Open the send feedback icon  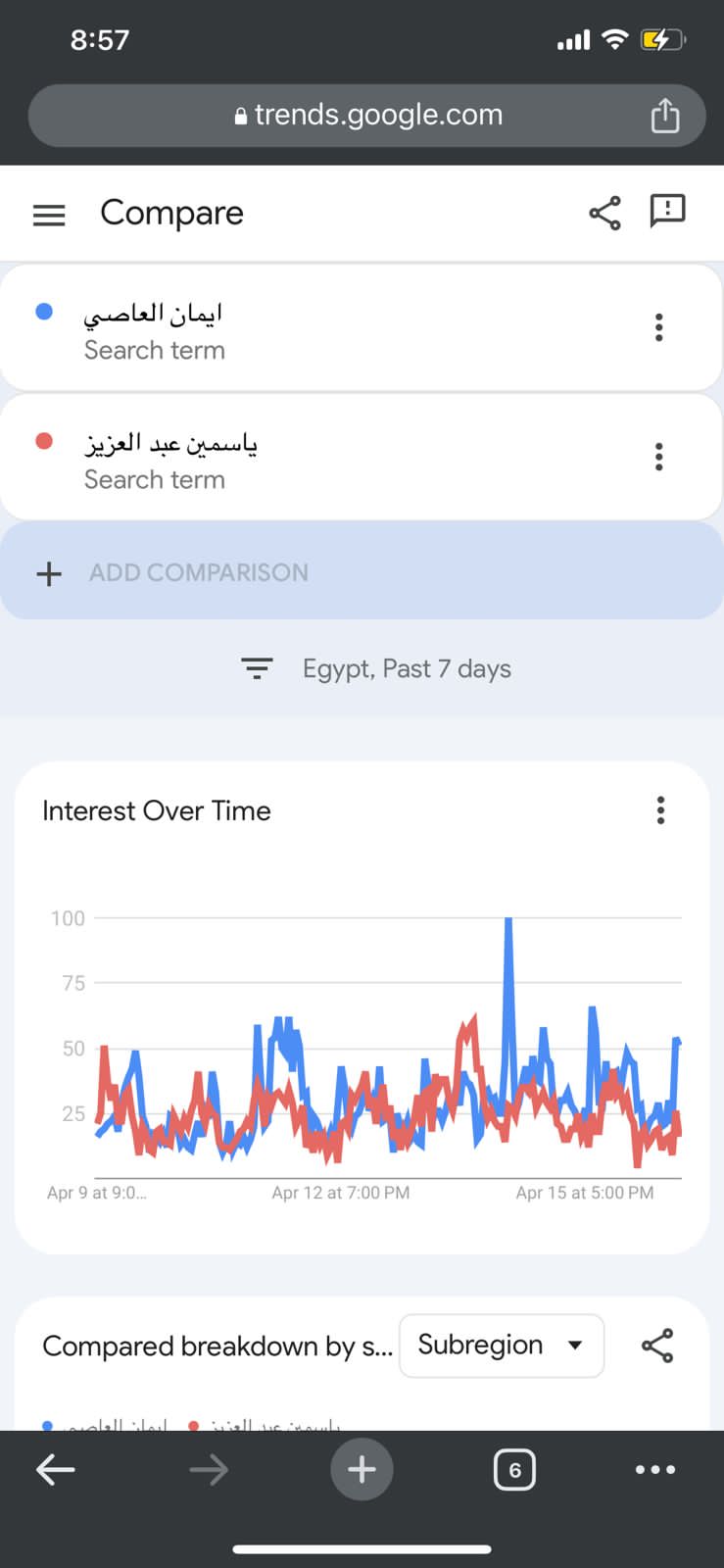[667, 211]
